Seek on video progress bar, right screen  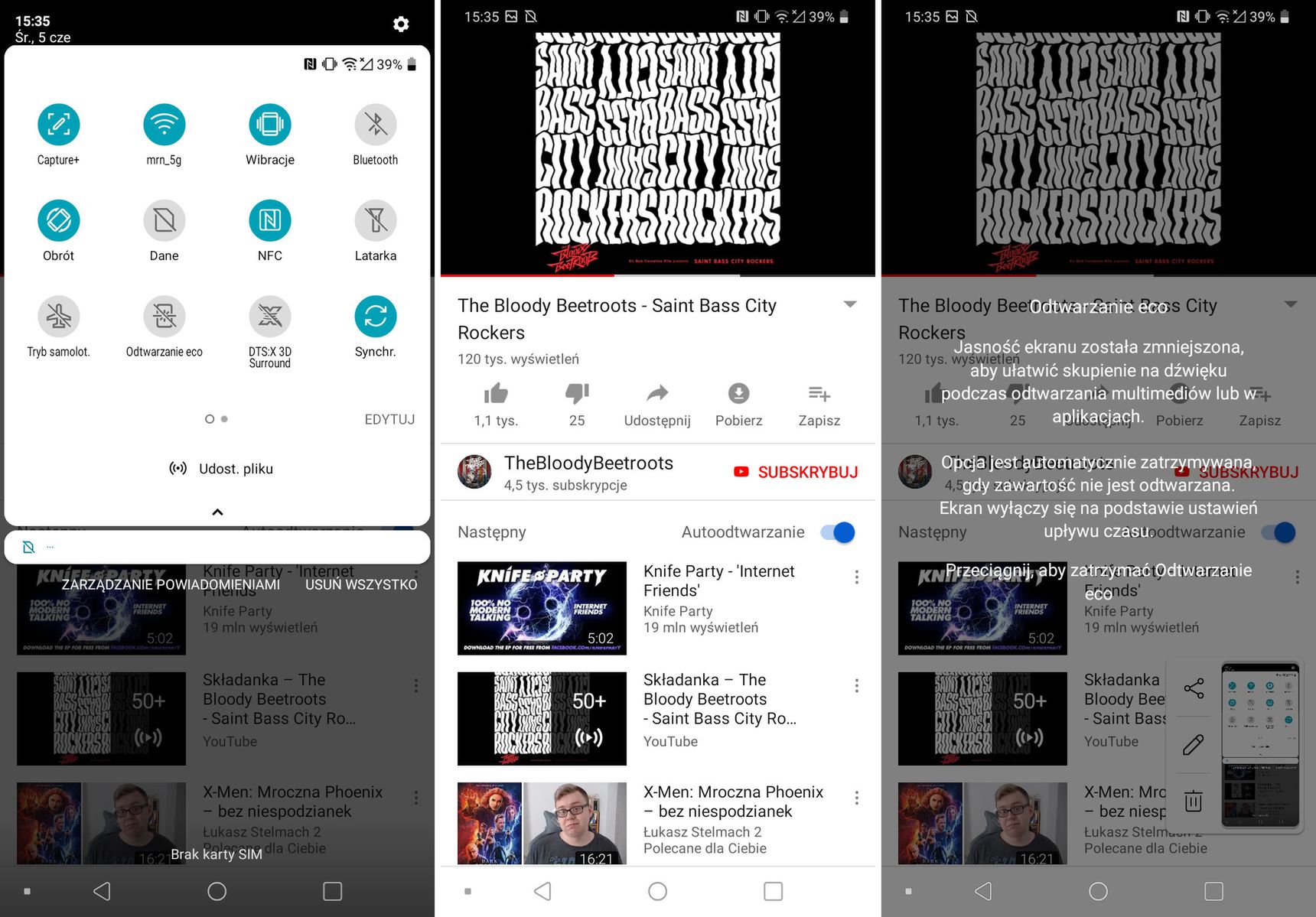click(1099, 275)
